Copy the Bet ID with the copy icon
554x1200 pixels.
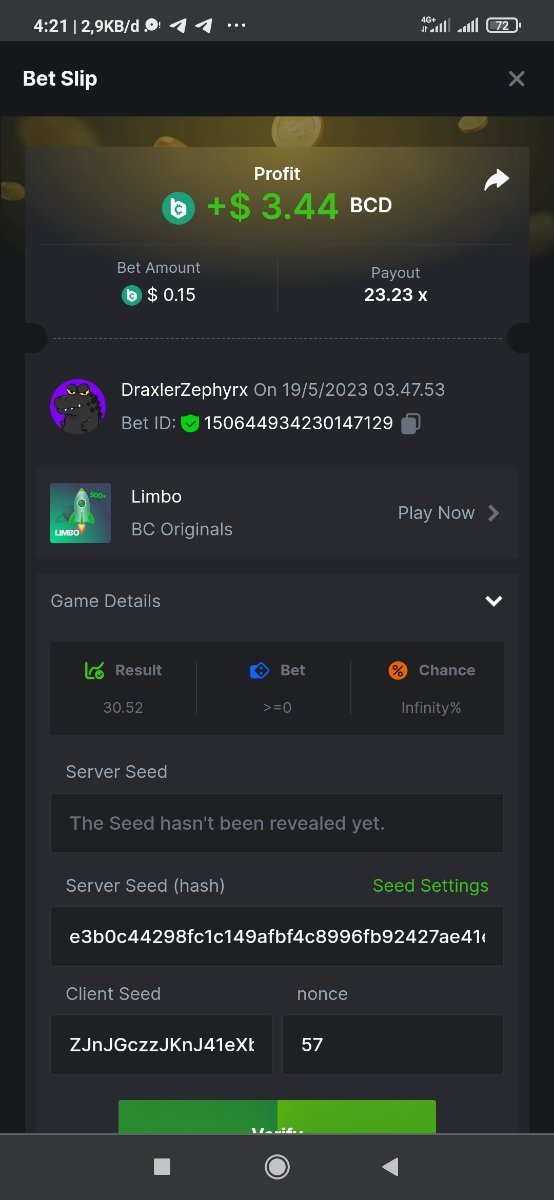click(x=410, y=424)
